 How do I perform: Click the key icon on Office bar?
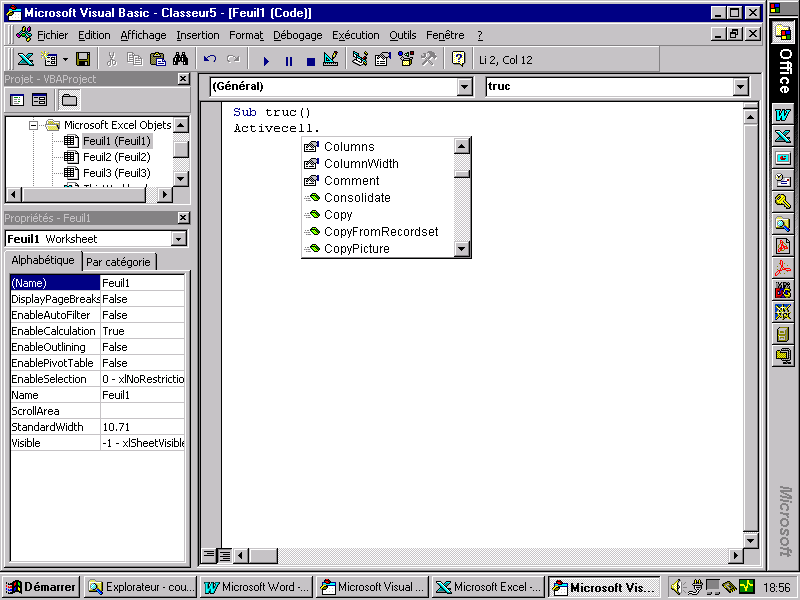point(783,202)
